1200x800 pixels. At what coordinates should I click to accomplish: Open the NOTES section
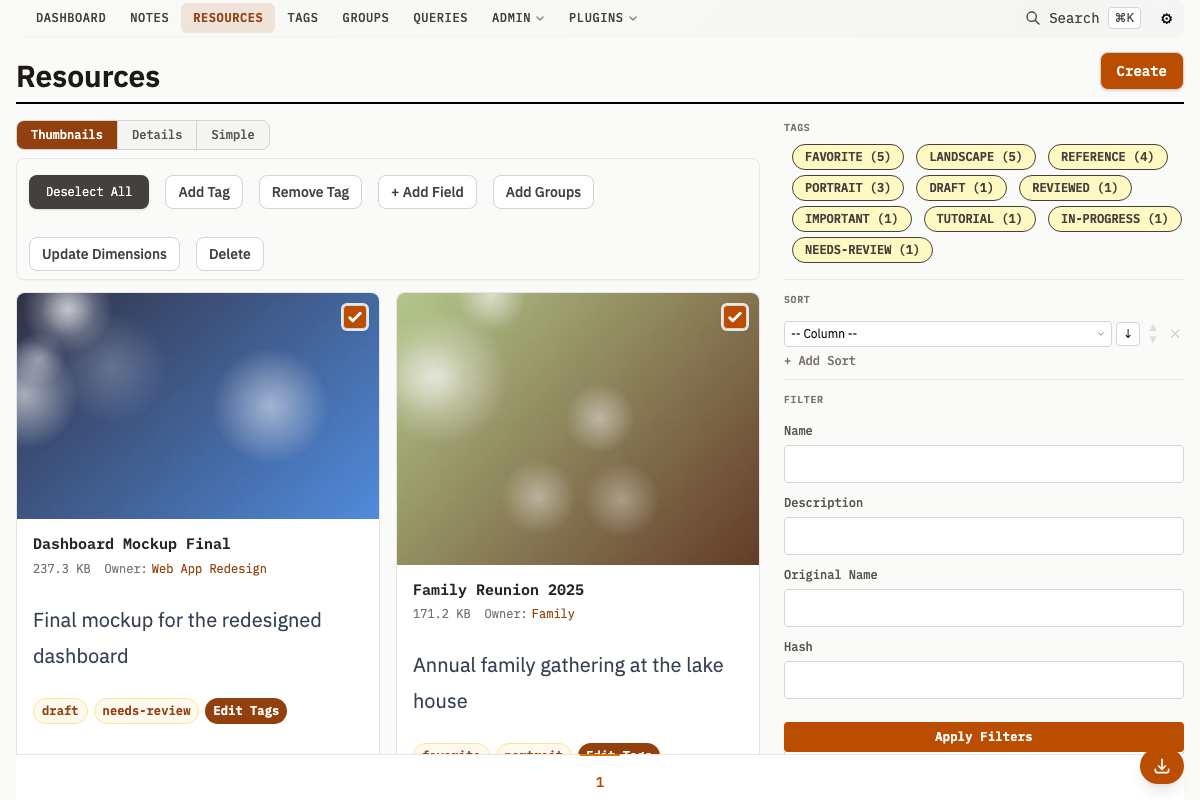(x=149, y=17)
